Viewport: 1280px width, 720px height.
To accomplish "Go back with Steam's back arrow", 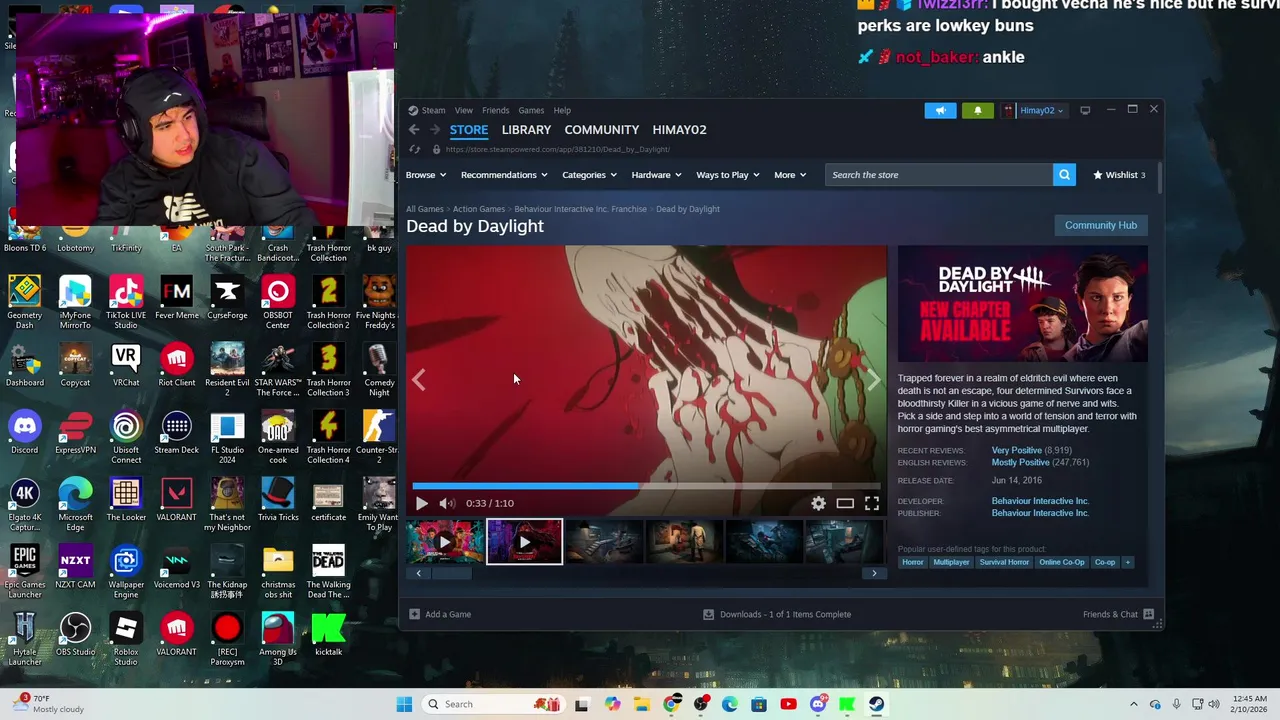I will pos(414,130).
